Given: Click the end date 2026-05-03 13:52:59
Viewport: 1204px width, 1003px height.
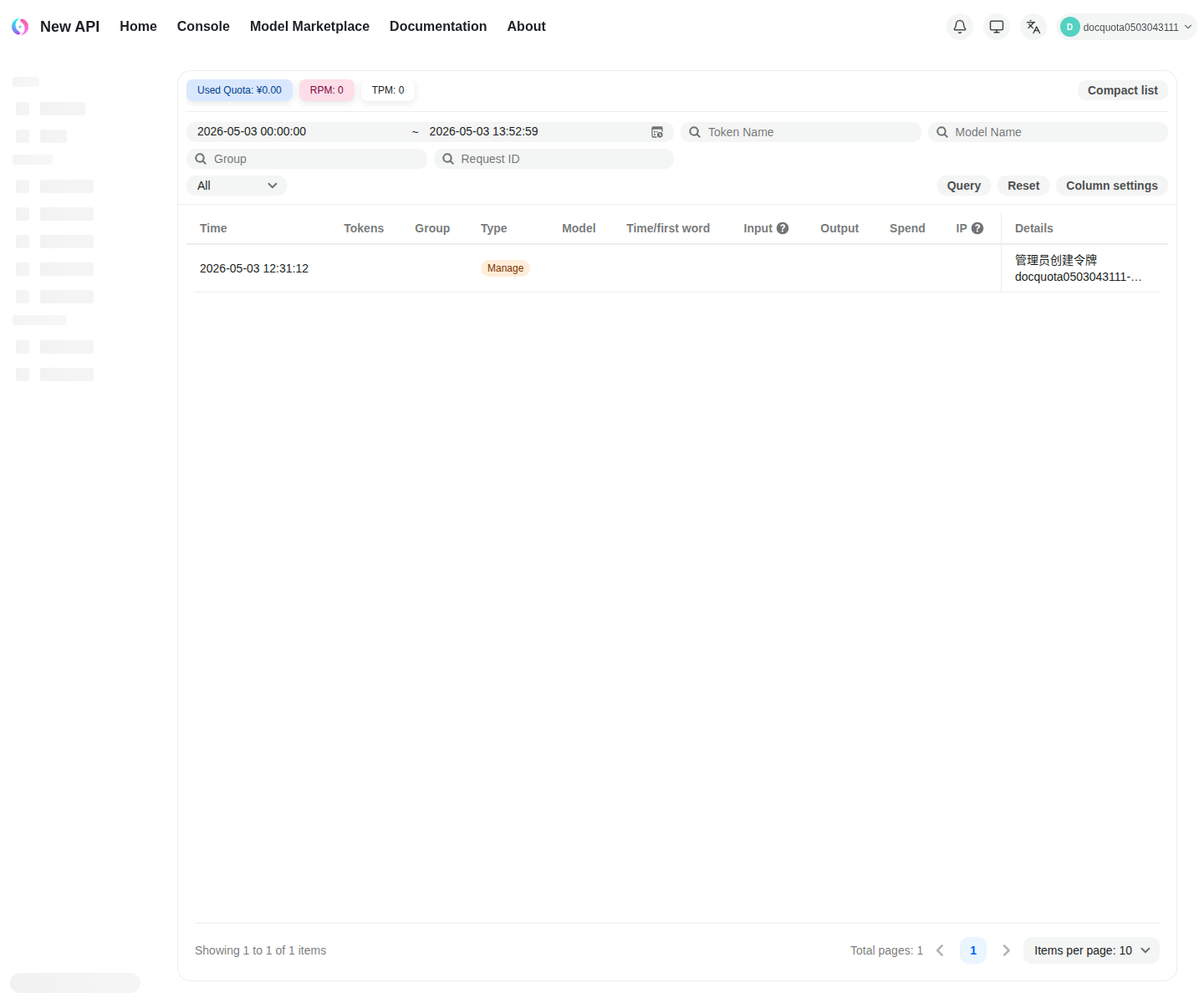Looking at the screenshot, I should coord(483,131).
